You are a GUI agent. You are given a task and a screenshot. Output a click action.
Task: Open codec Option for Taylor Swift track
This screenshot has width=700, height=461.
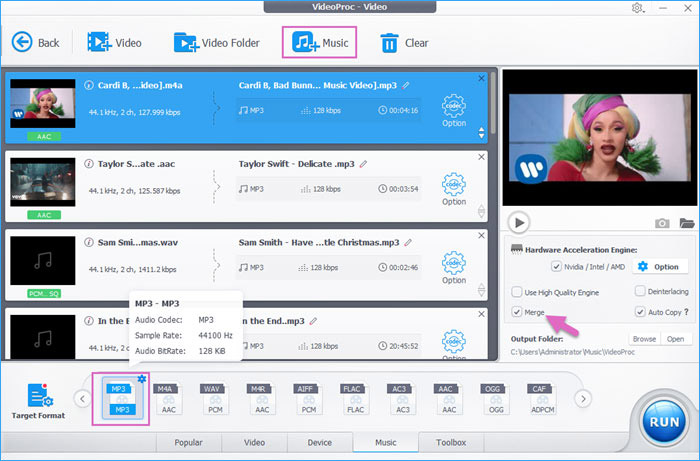(x=454, y=189)
